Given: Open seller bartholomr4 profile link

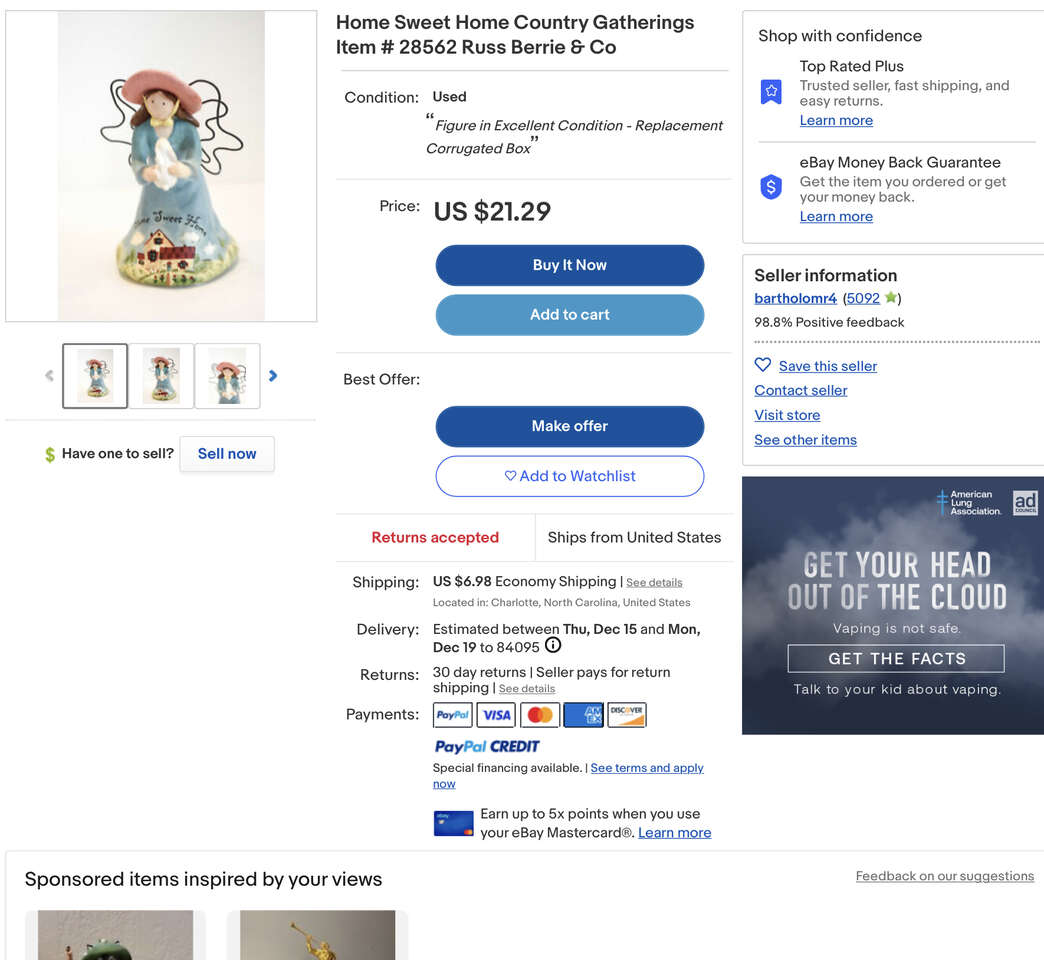Looking at the screenshot, I should (795, 298).
